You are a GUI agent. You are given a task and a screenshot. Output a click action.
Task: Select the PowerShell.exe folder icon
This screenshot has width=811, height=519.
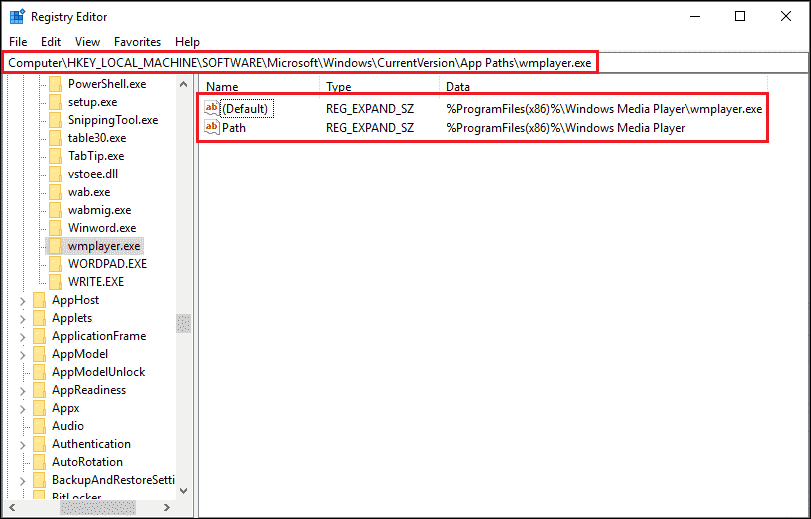click(55, 84)
